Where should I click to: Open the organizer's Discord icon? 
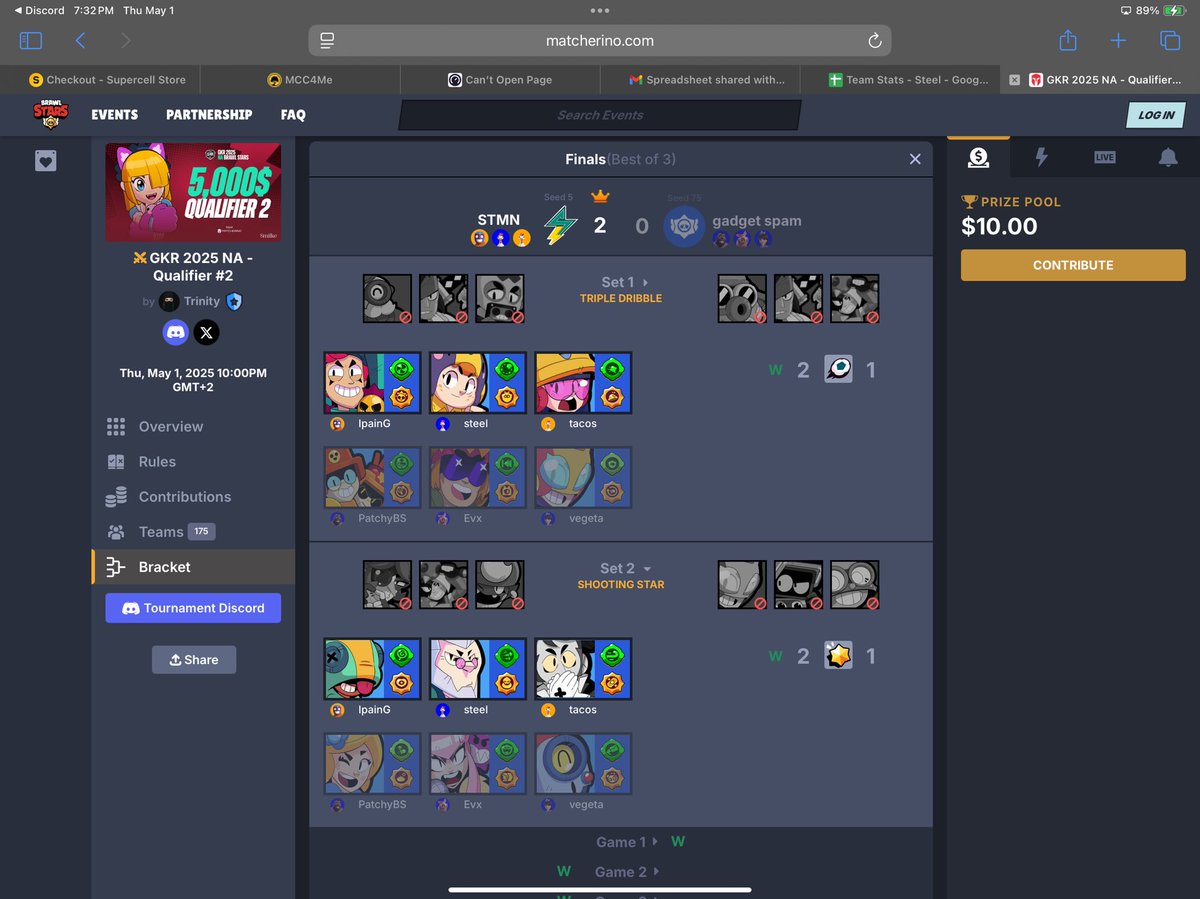(176, 333)
